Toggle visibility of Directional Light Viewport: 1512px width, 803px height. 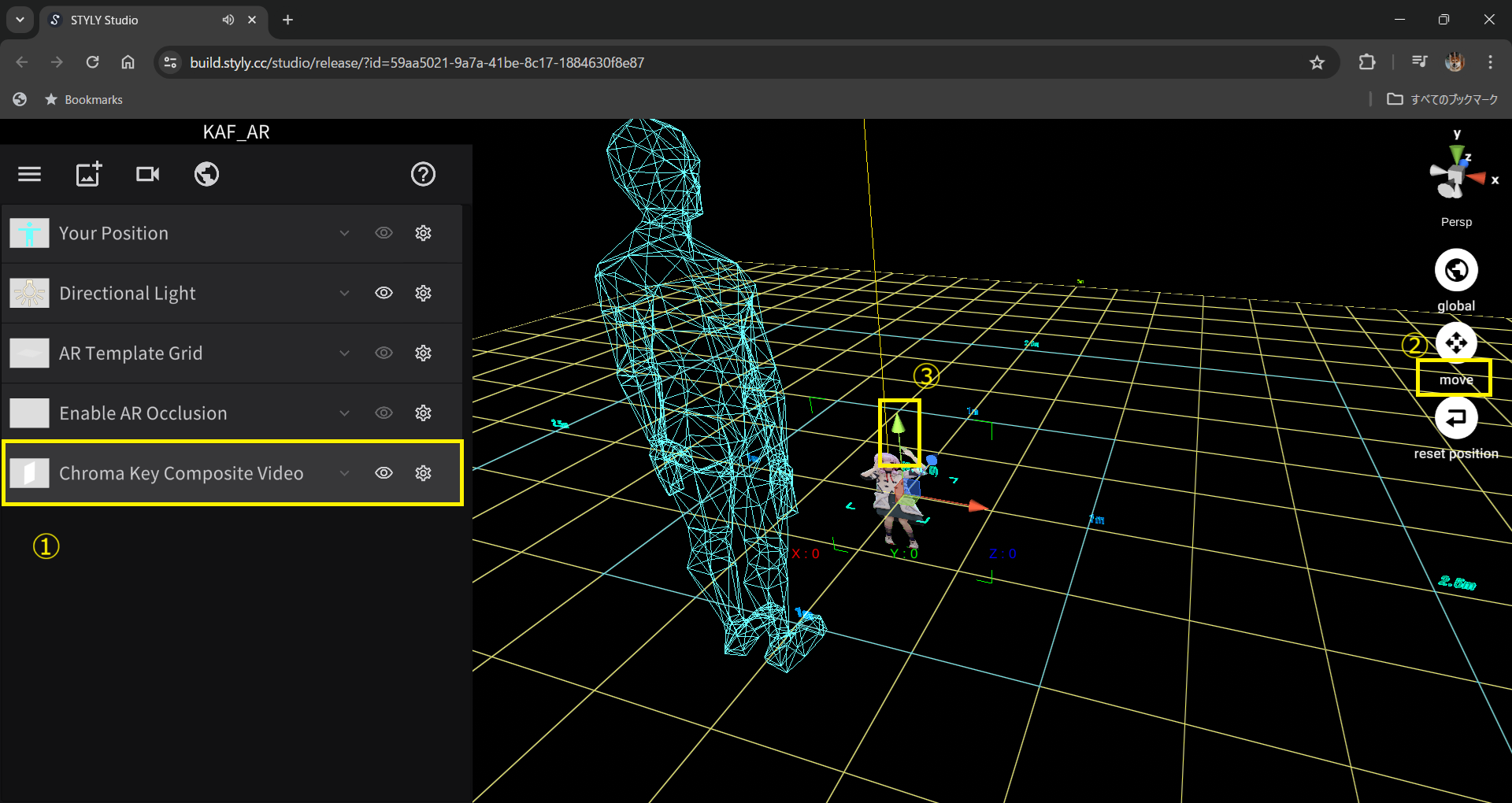click(x=384, y=293)
